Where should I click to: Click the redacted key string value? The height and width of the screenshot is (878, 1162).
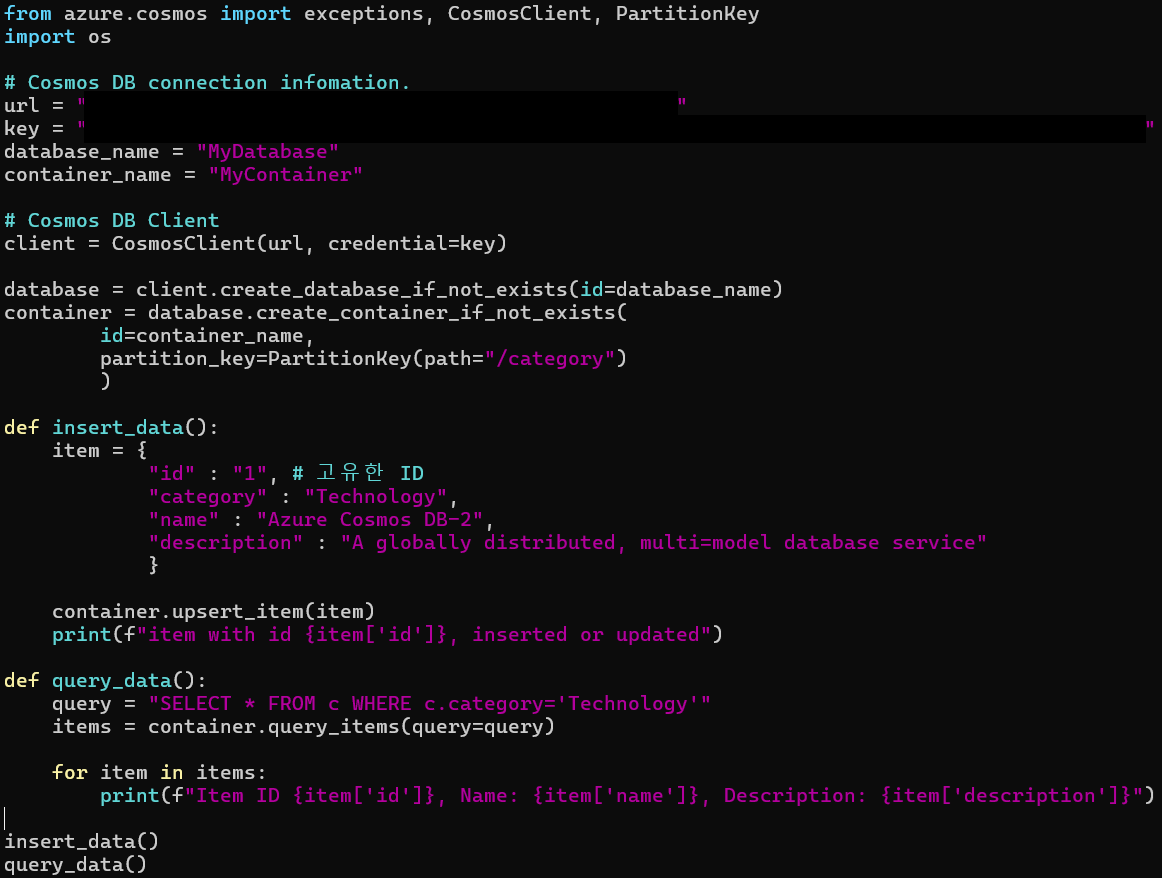(x=616, y=128)
